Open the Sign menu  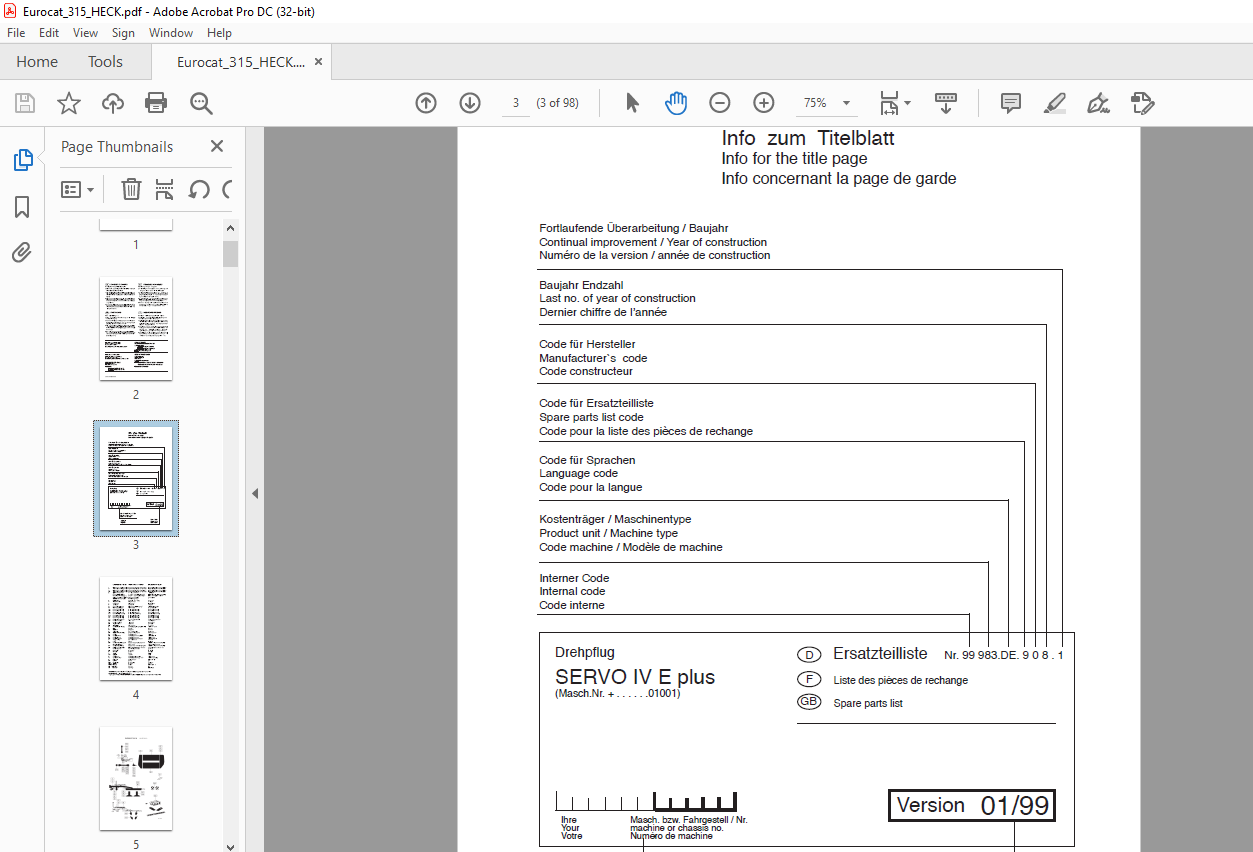click(x=123, y=33)
